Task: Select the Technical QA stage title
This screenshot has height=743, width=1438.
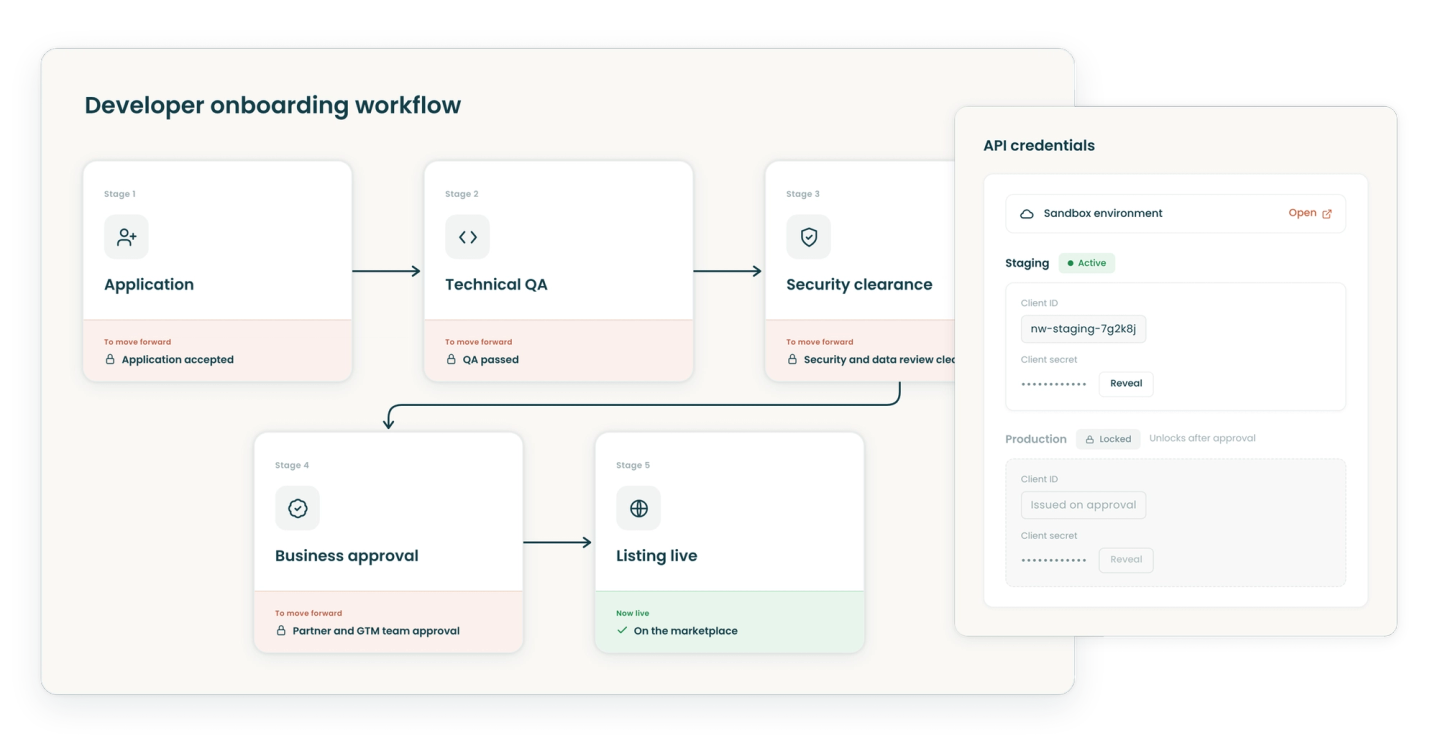Action: 496,284
